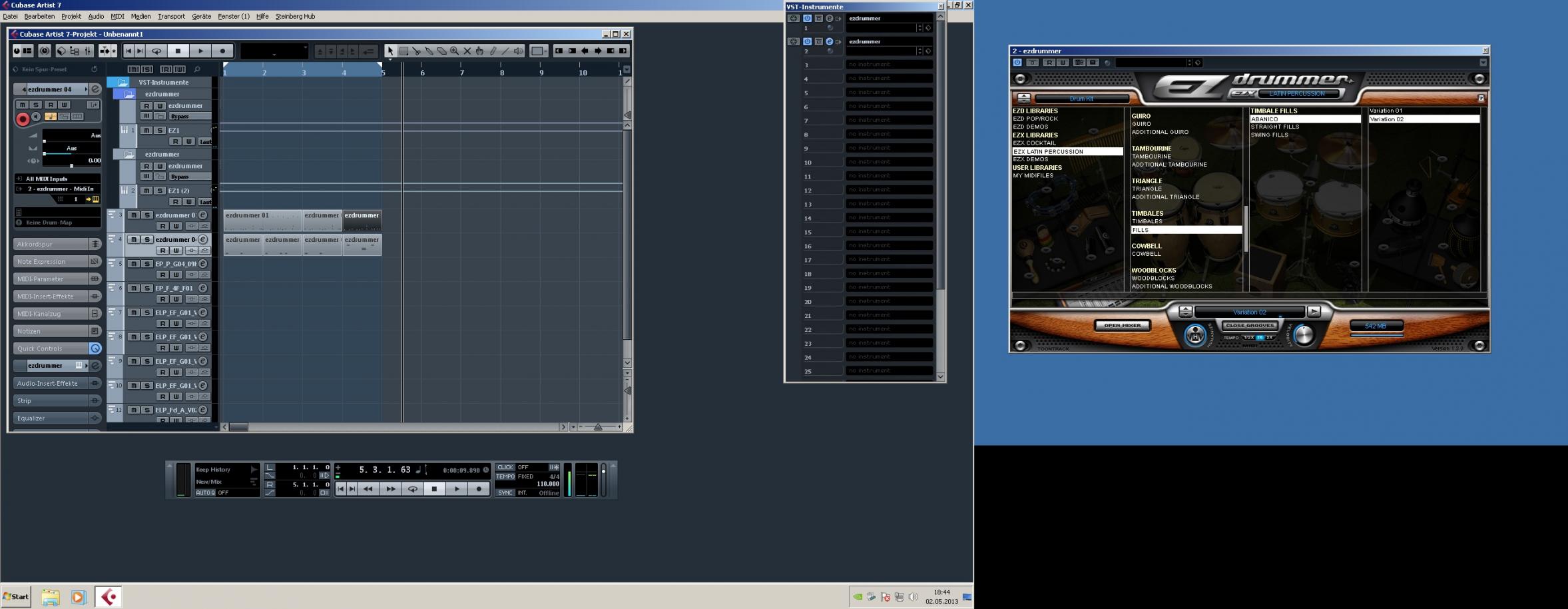The width and height of the screenshot is (1568, 609).
Task: Mute the EZ1 track
Action: pyautogui.click(x=146, y=131)
